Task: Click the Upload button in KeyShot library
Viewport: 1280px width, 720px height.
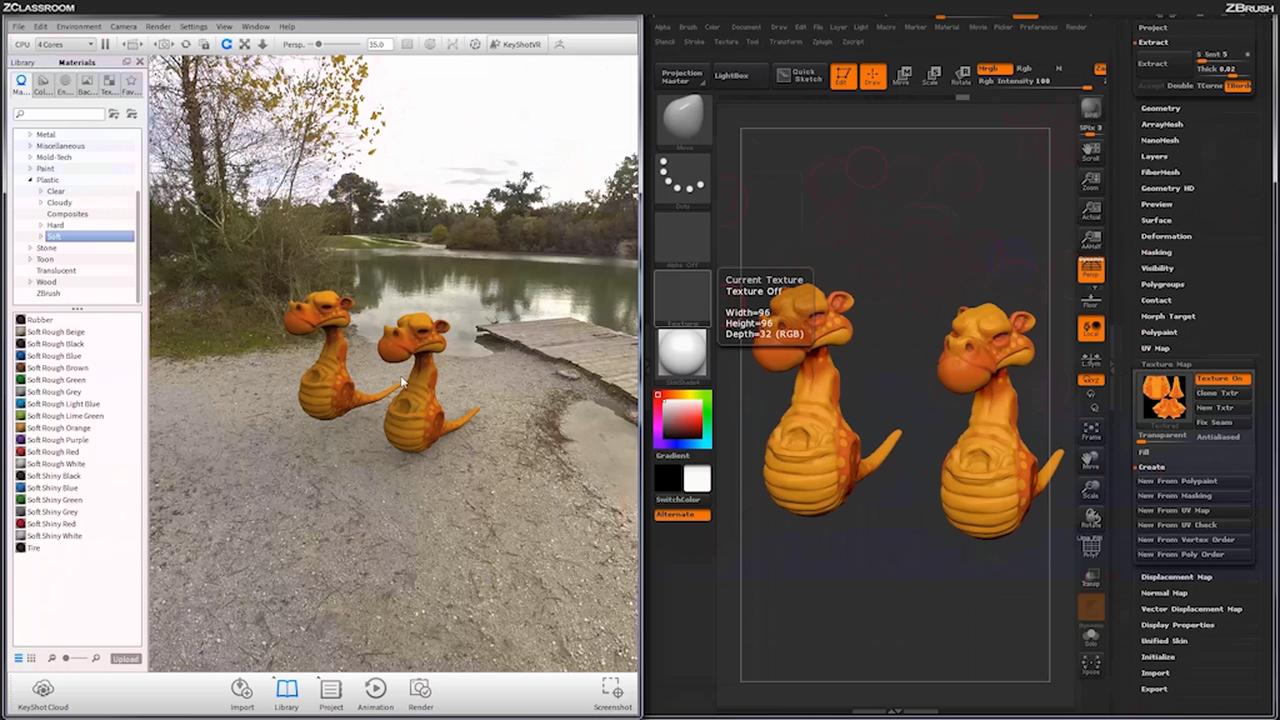Action: pos(126,659)
